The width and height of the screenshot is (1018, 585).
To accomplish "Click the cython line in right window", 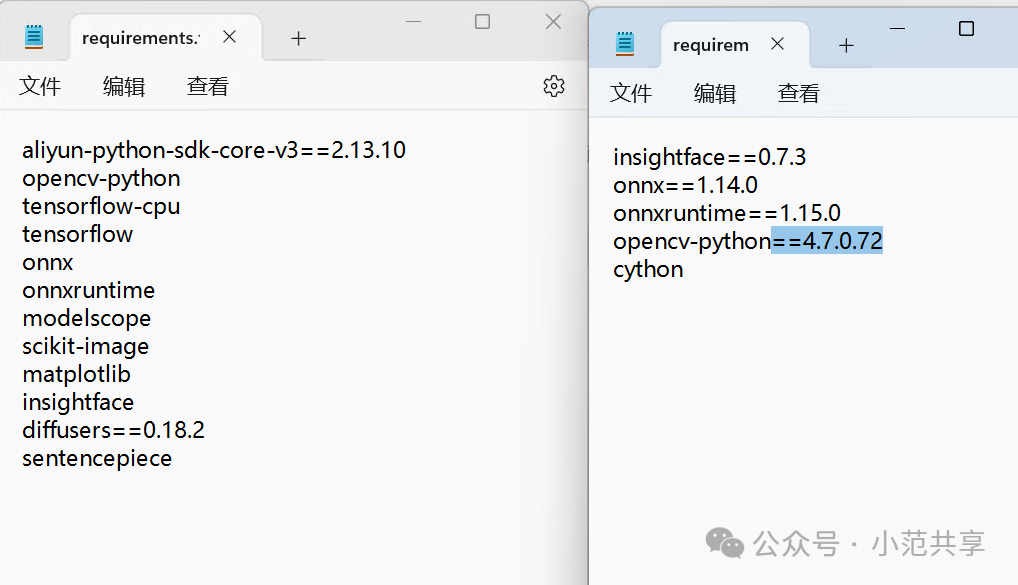I will (x=648, y=269).
